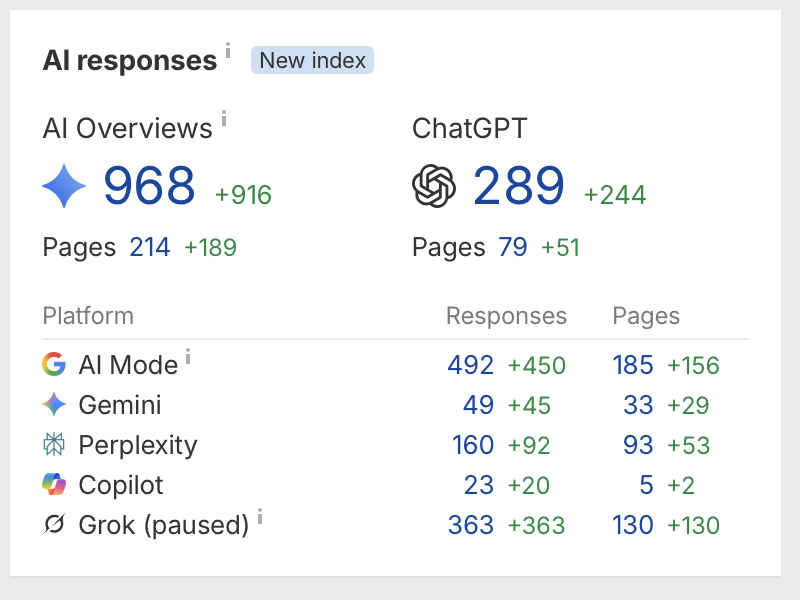Click the blue AI Overviews sparkle icon
The image size is (800, 600).
[64, 186]
